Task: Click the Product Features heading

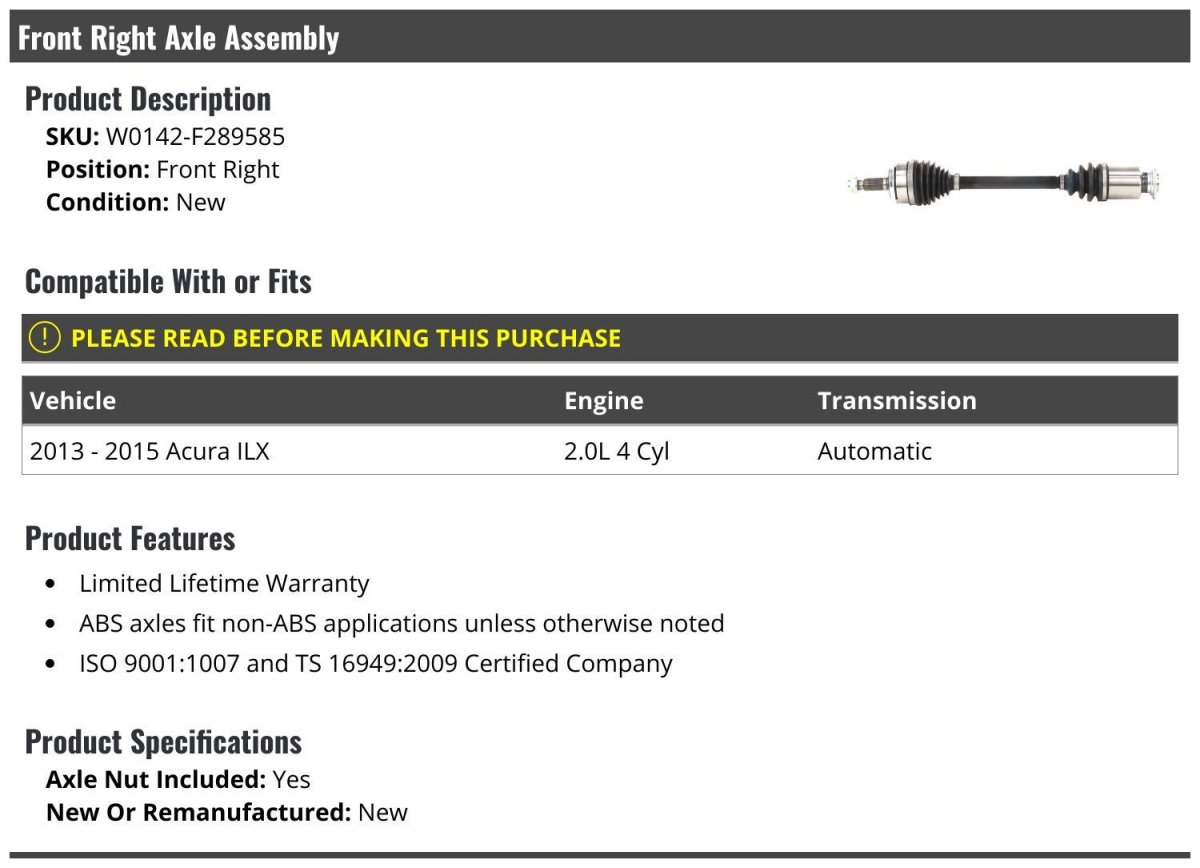Action: point(130,538)
